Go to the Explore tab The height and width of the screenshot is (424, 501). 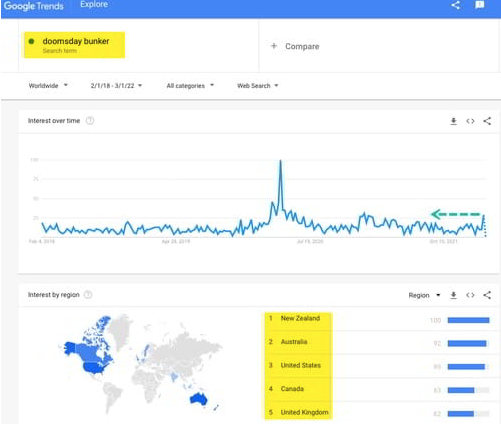(94, 4)
